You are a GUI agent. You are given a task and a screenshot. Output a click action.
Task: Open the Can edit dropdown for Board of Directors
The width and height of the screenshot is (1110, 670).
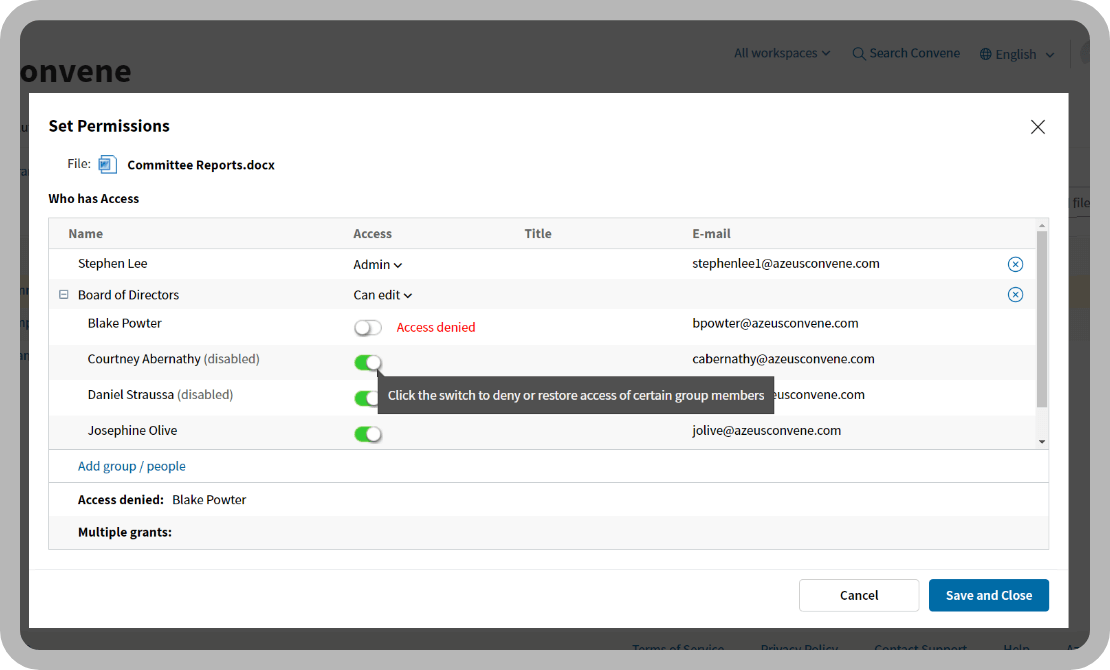pyautogui.click(x=382, y=295)
